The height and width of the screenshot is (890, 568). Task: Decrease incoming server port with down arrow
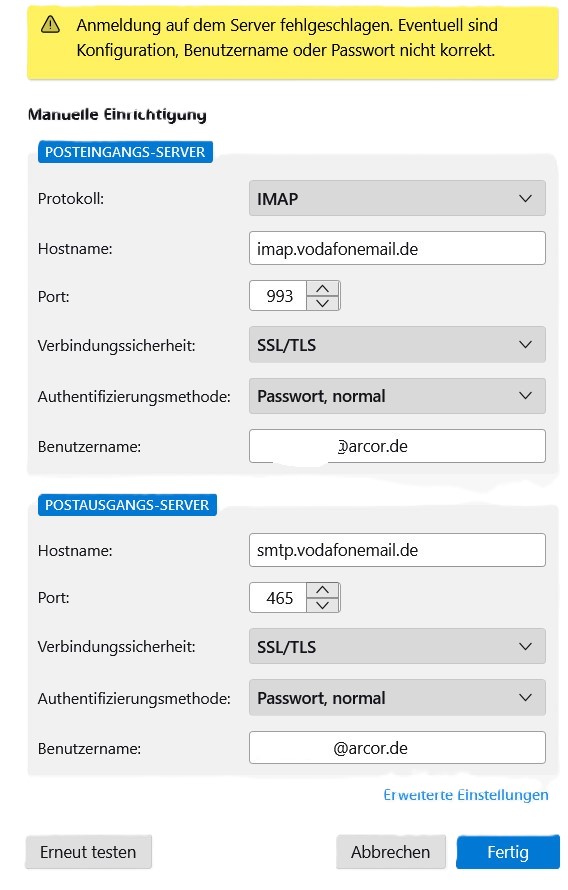[322, 303]
